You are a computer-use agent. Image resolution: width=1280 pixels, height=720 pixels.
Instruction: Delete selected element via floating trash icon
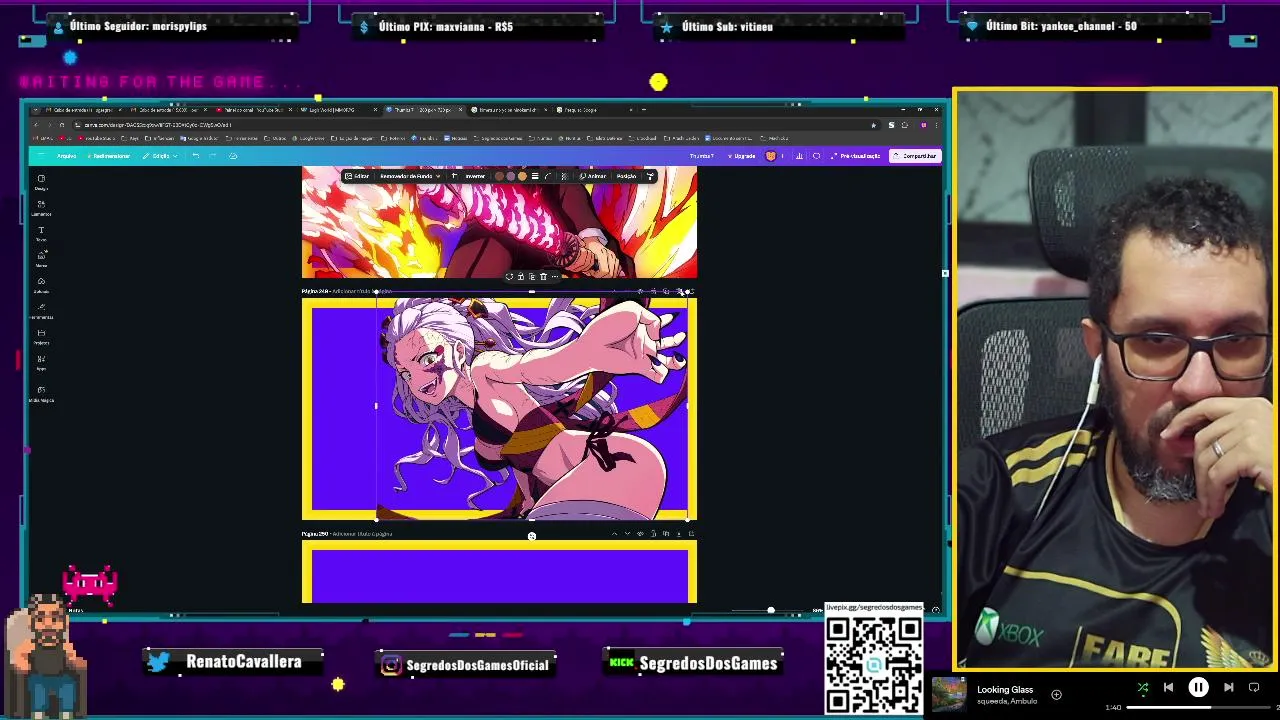click(x=544, y=276)
